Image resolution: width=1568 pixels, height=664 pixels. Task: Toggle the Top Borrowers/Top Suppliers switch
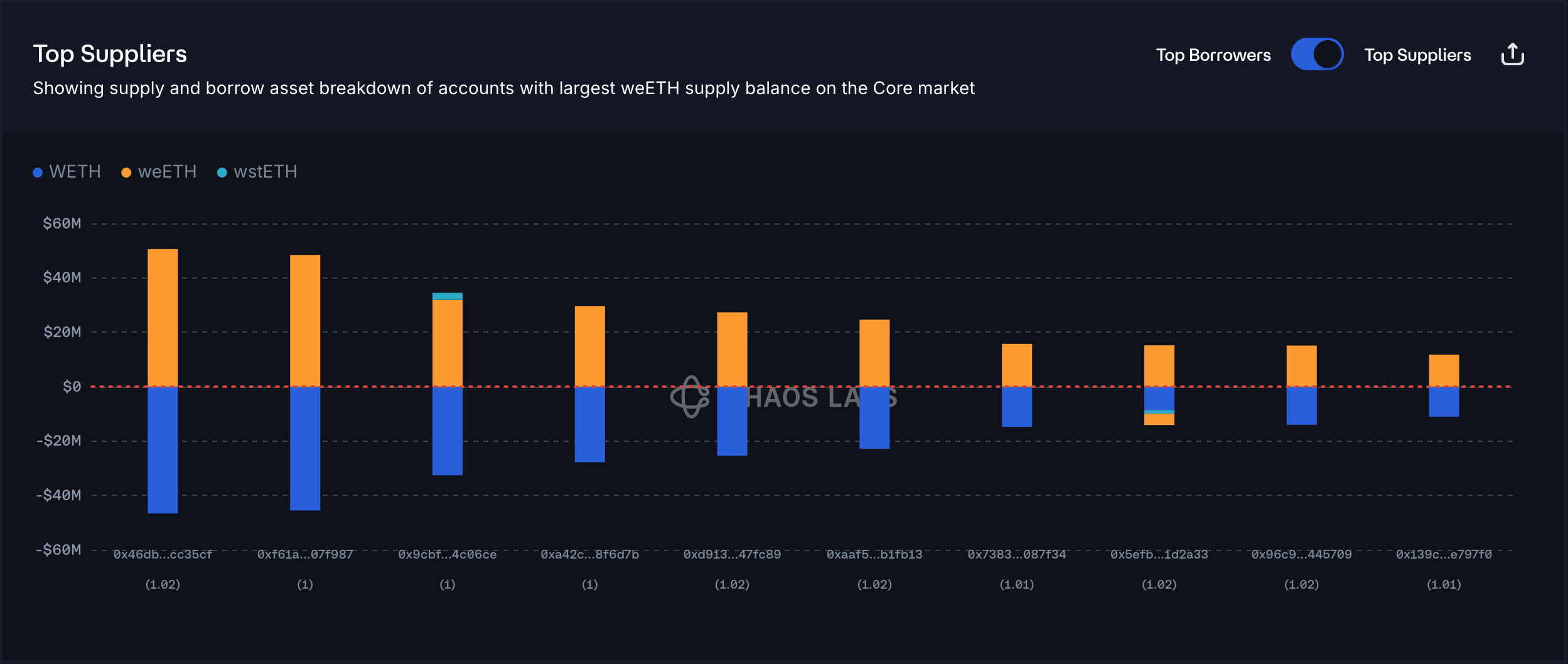[x=1316, y=55]
